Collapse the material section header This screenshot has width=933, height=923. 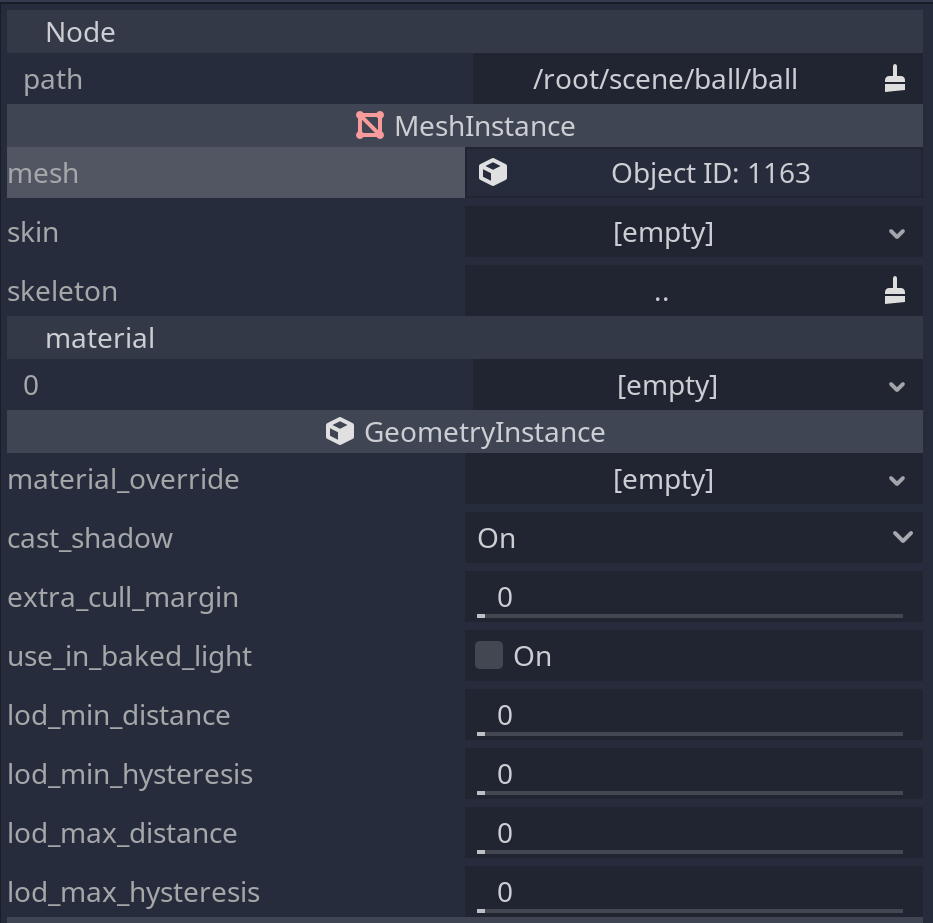pos(100,337)
